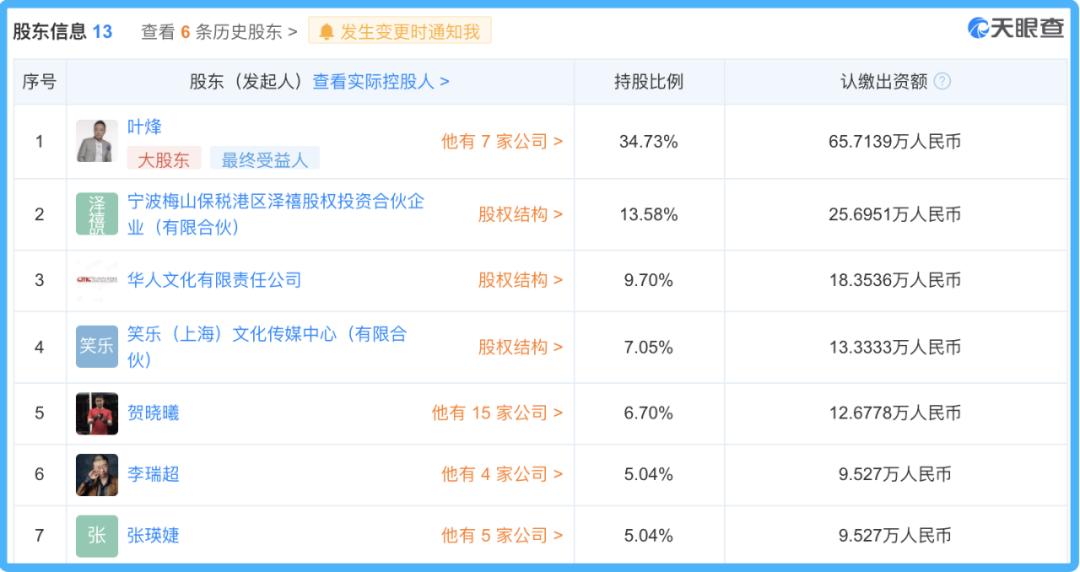Click 华人文化 company logo icon
The width and height of the screenshot is (1080, 572).
[x=97, y=280]
